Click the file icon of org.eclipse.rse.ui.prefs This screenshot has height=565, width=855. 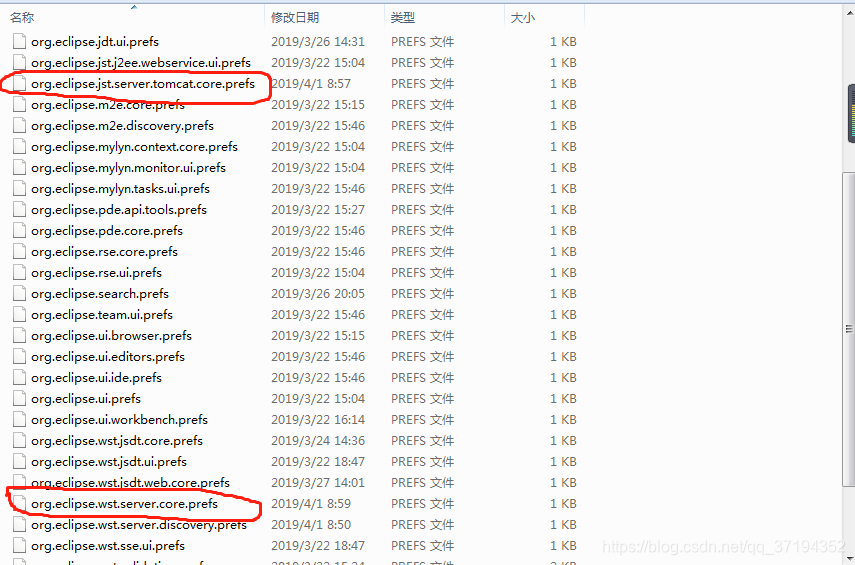(x=19, y=273)
